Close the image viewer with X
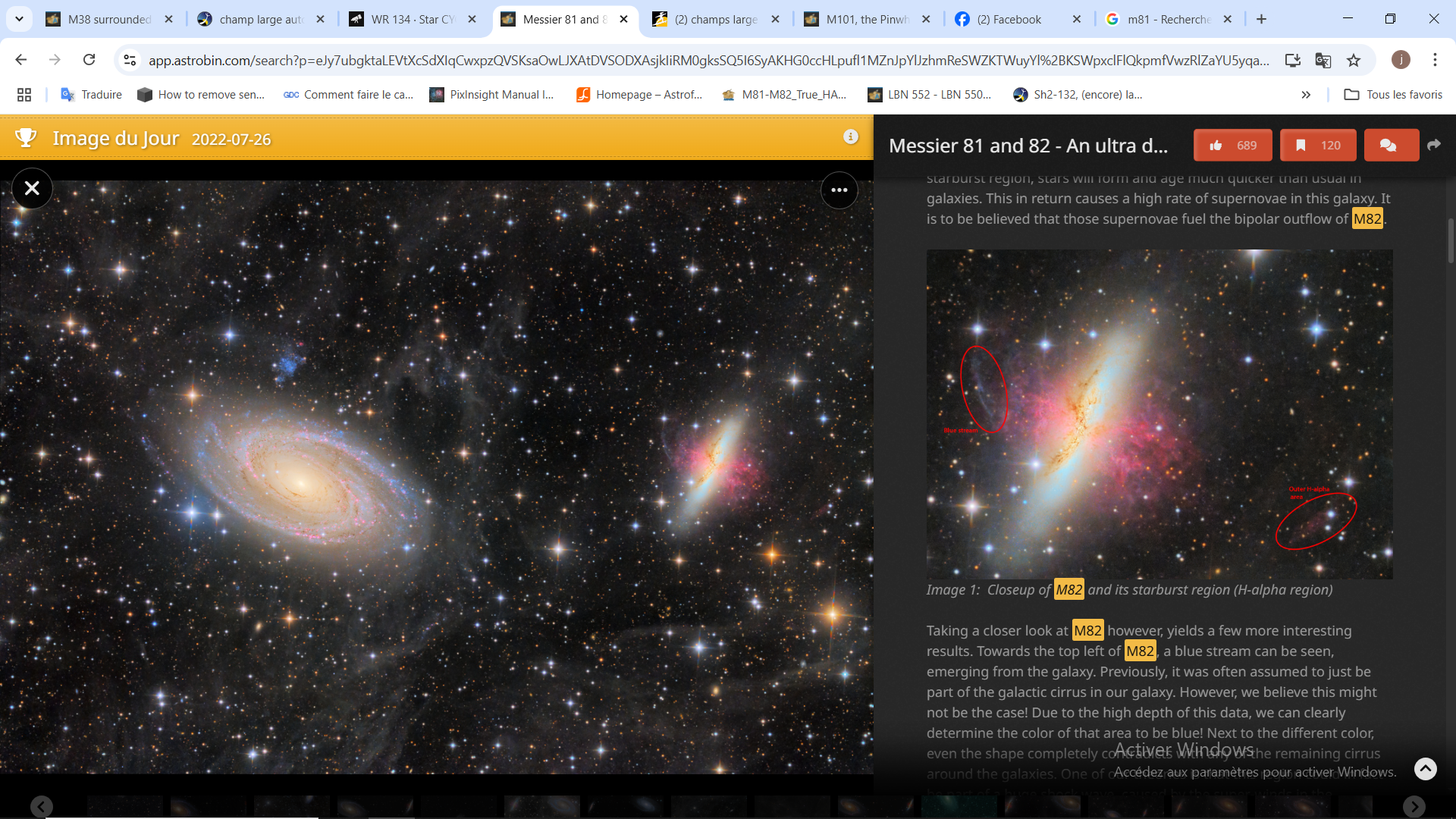Screen dimensions: 1456x819 click(32, 188)
